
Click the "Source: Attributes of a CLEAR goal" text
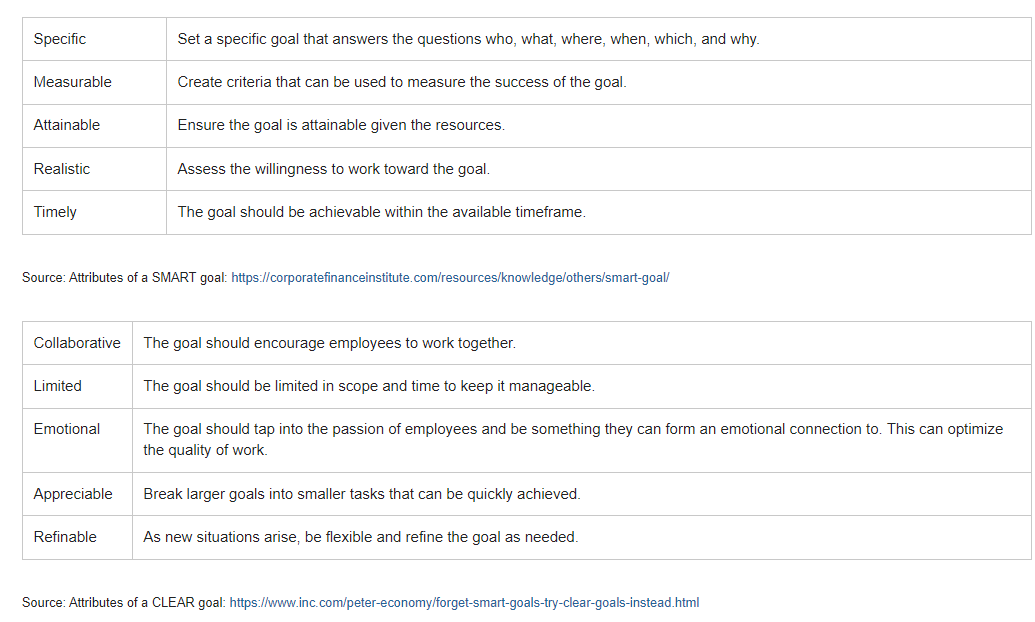(123, 603)
